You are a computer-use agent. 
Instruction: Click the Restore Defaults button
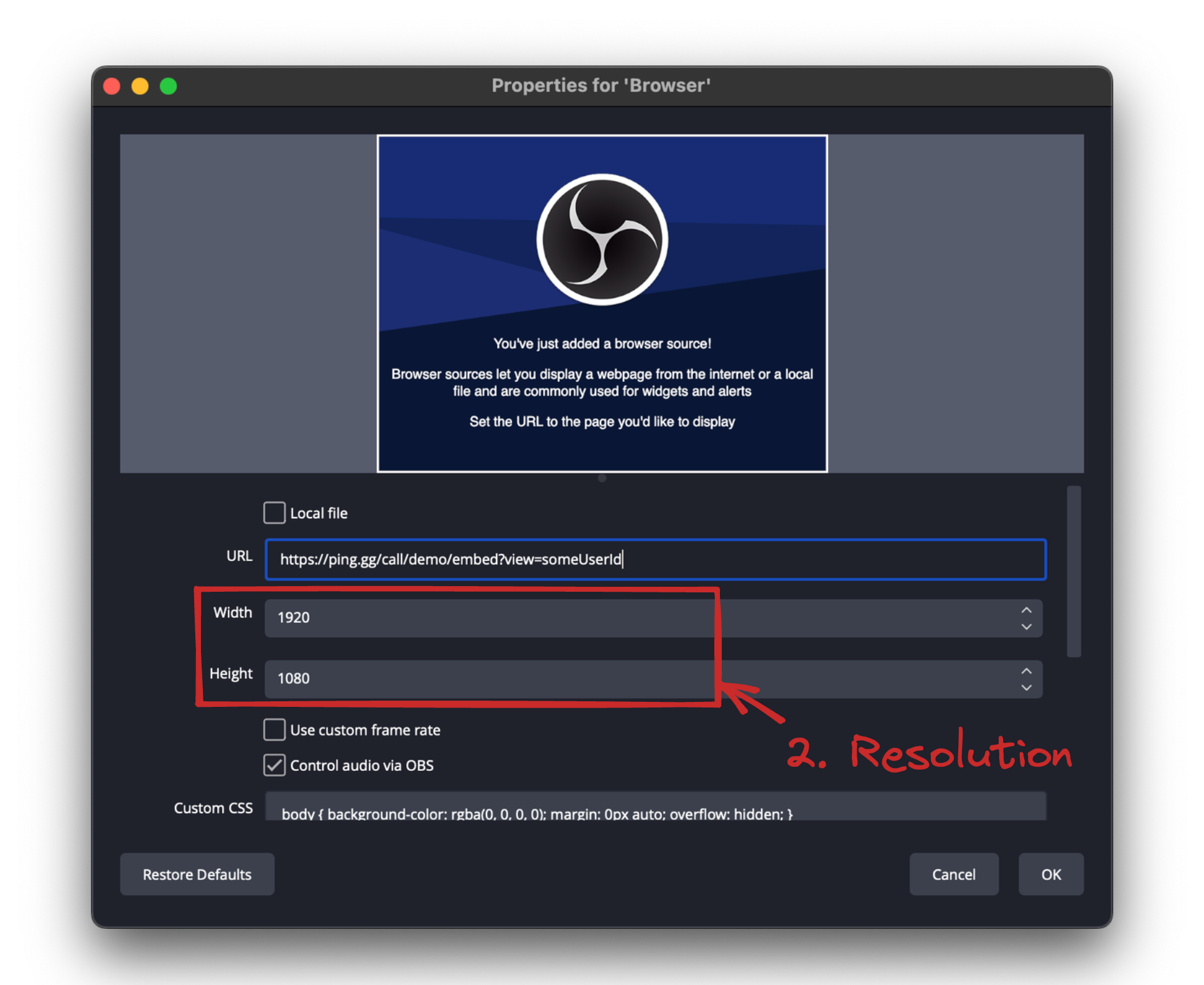coord(197,874)
